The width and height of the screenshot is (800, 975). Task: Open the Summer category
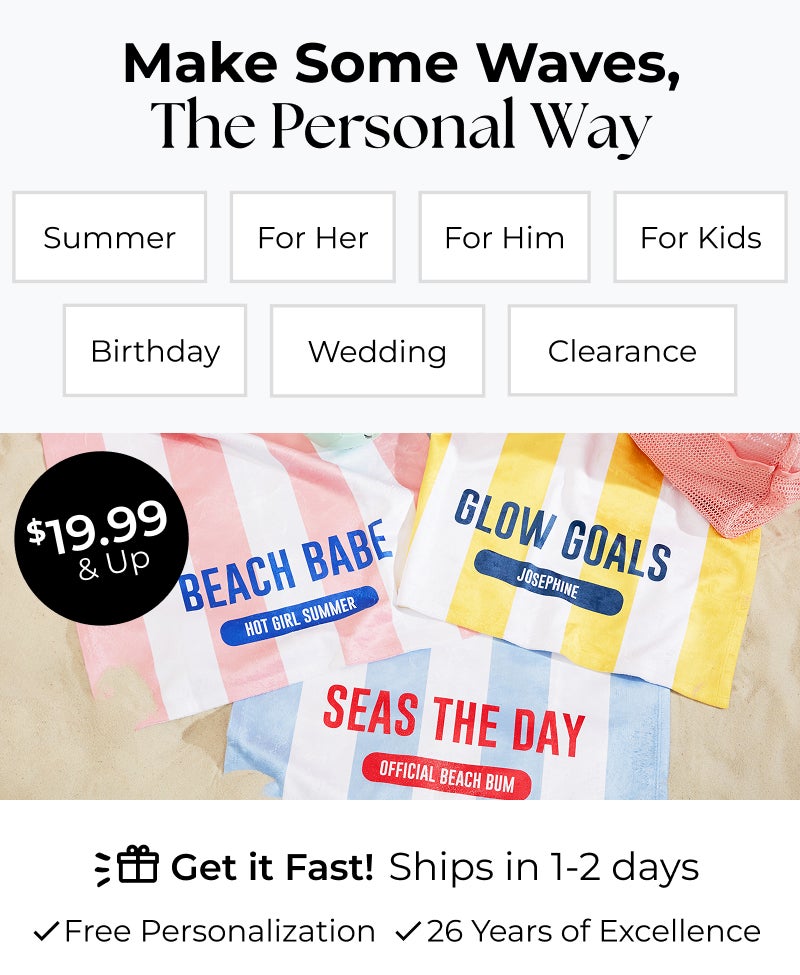pyautogui.click(x=109, y=238)
